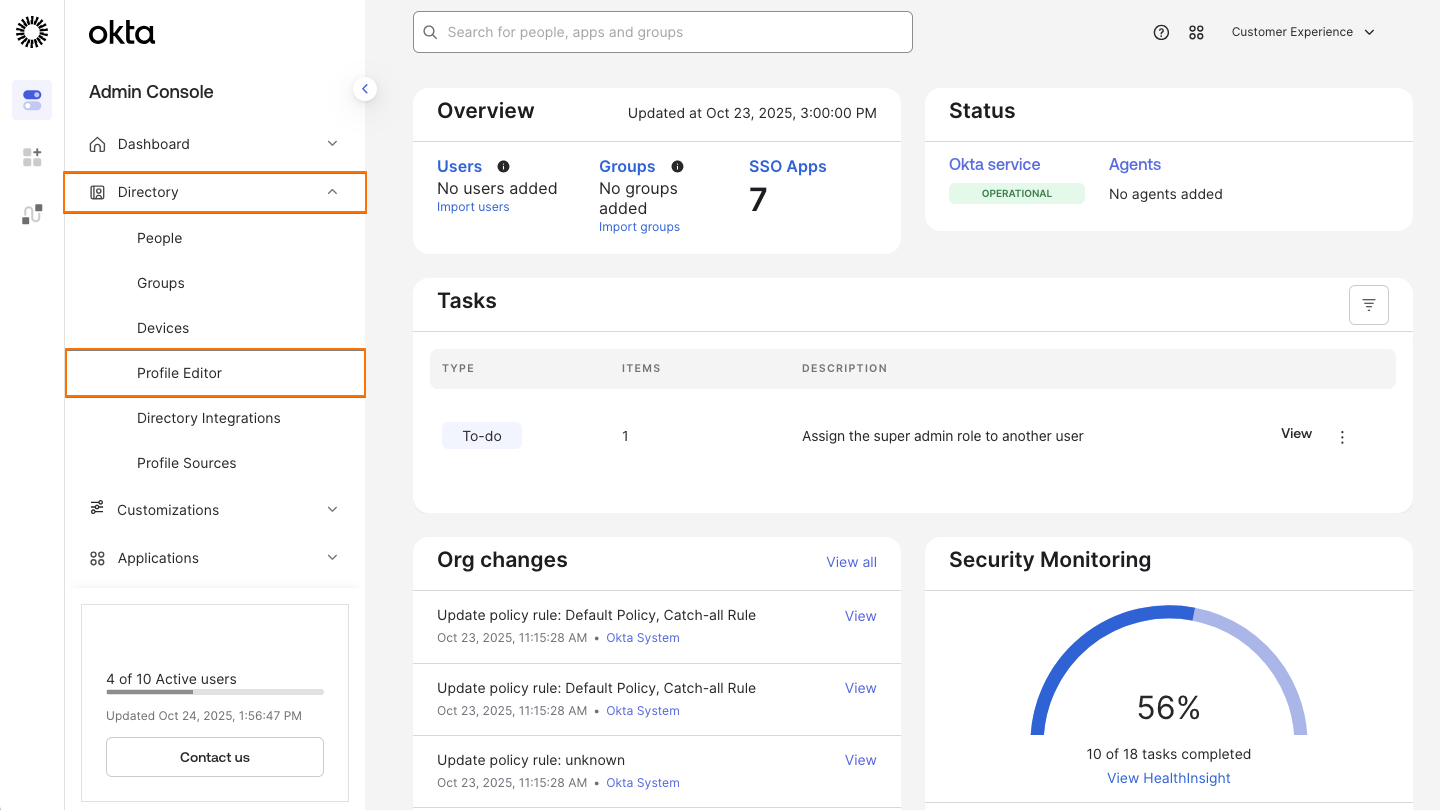The height and width of the screenshot is (810, 1440).
Task: Select the add apps icon in left rail
Action: coord(31,157)
